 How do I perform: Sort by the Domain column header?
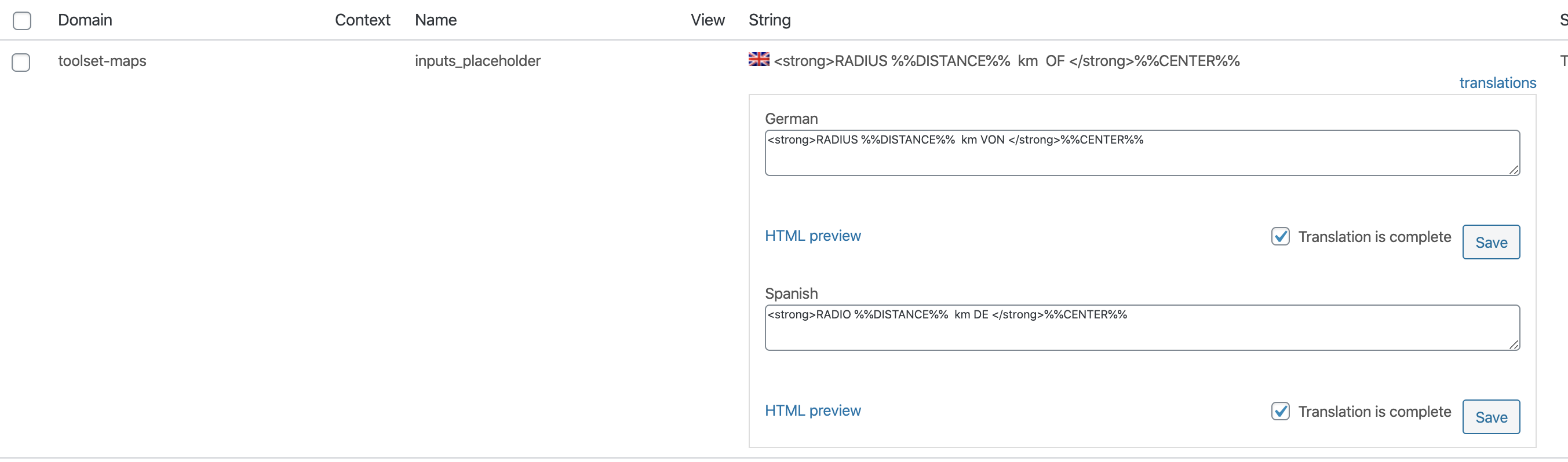click(85, 20)
